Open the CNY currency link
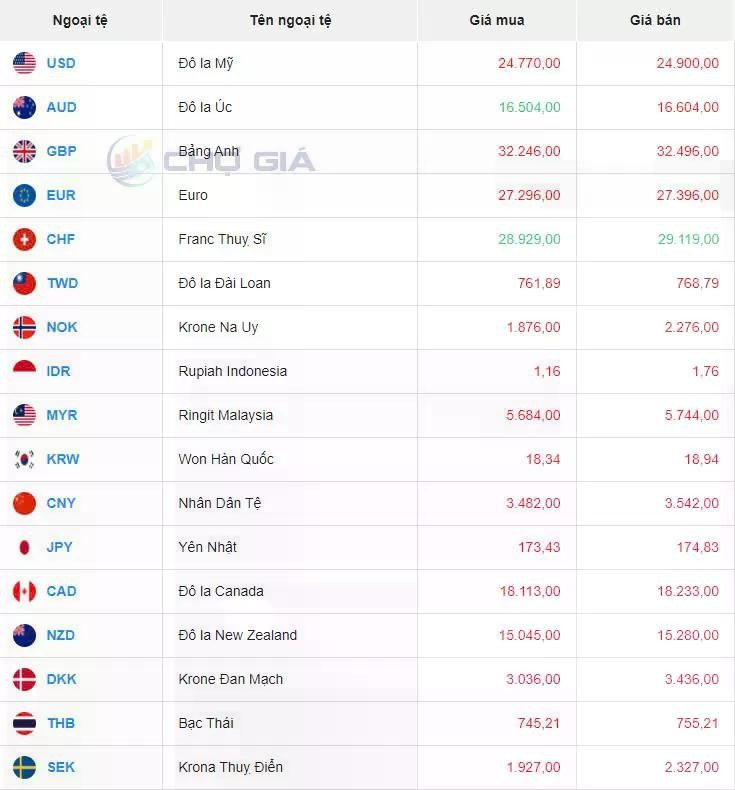Screen dimensions: 735x790 [61, 503]
